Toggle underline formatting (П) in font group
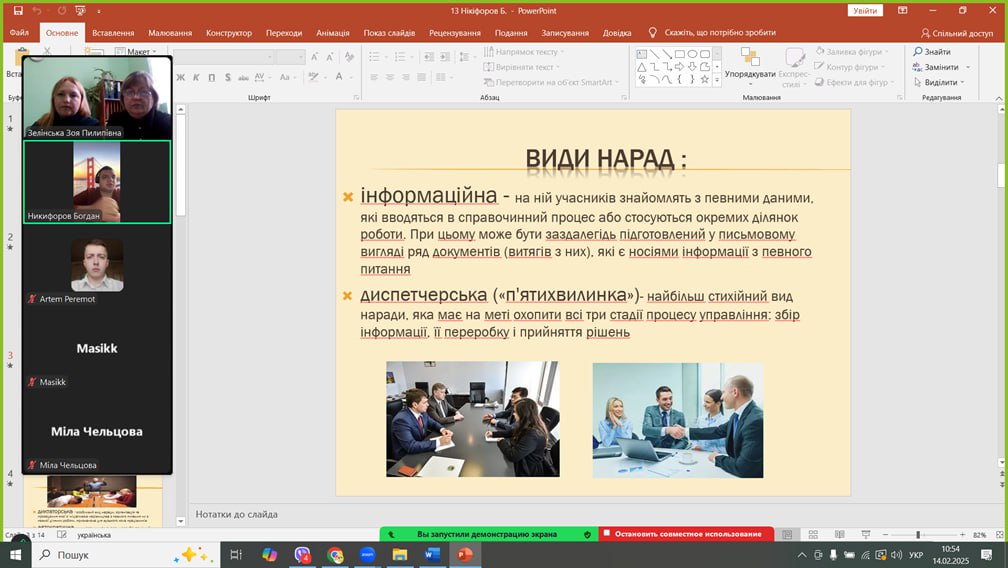 coord(210,78)
